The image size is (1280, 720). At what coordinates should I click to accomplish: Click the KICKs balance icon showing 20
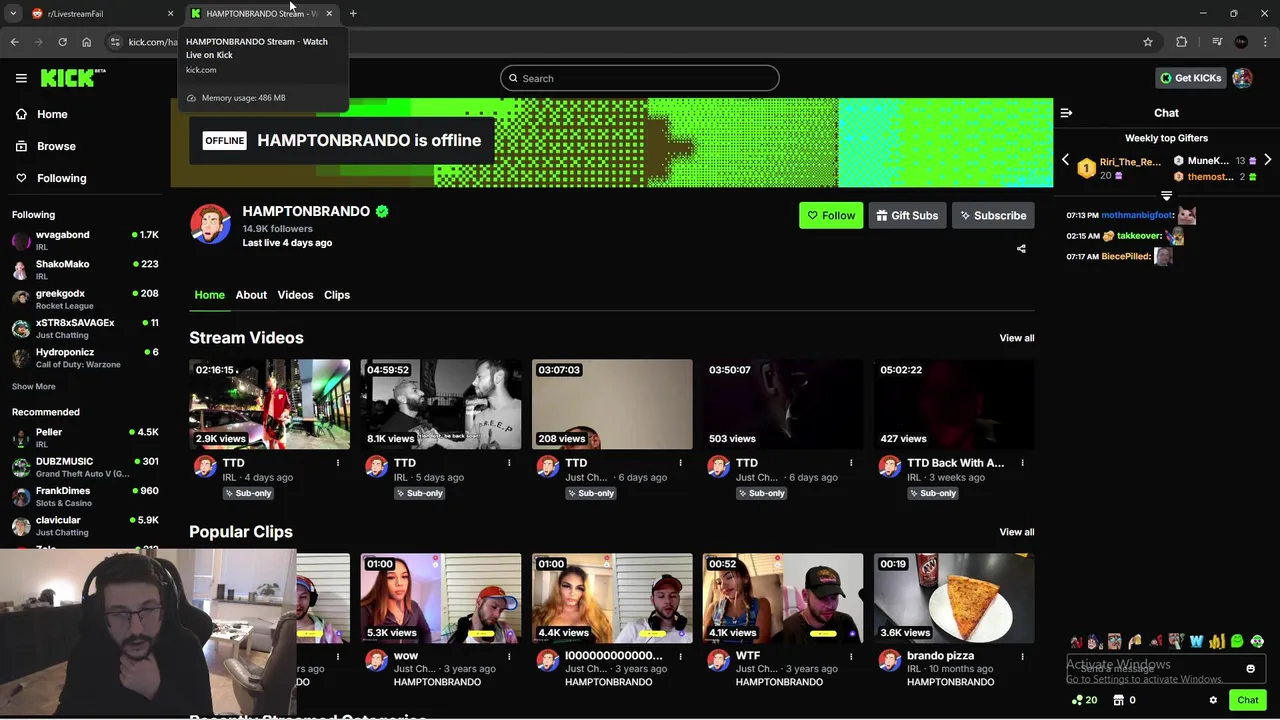coord(1084,700)
